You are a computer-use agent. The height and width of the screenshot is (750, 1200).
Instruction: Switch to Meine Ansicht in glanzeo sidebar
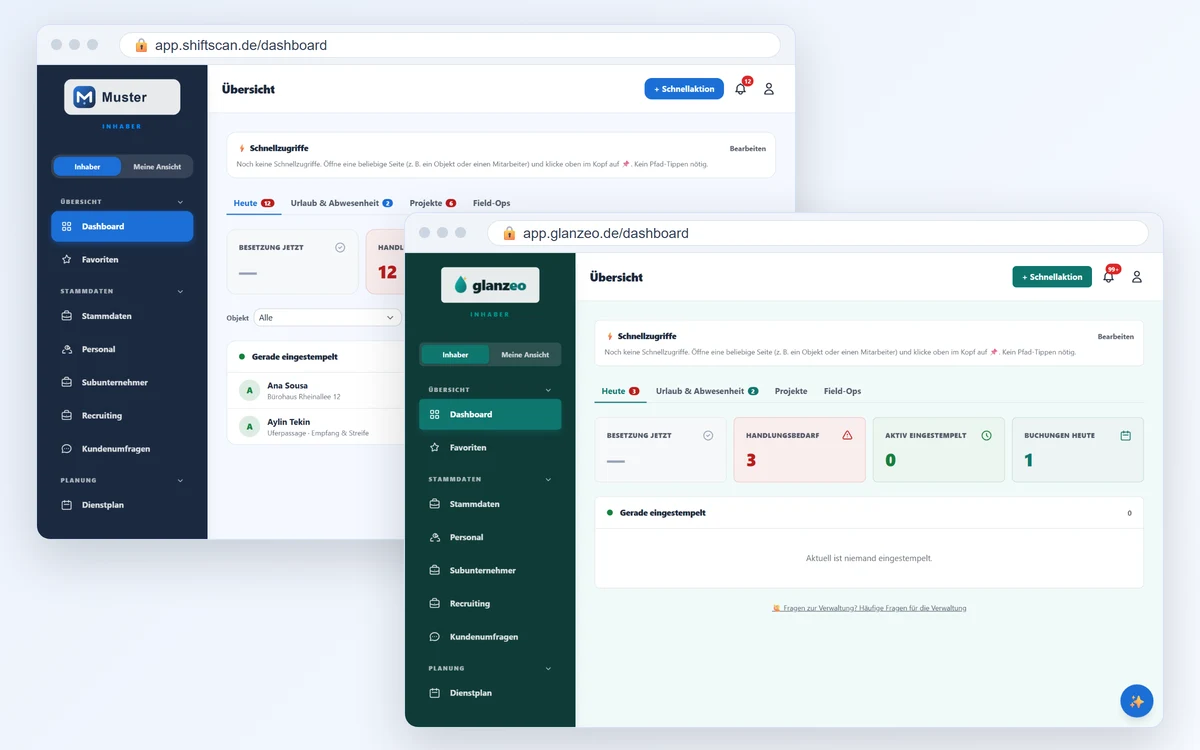pos(525,354)
